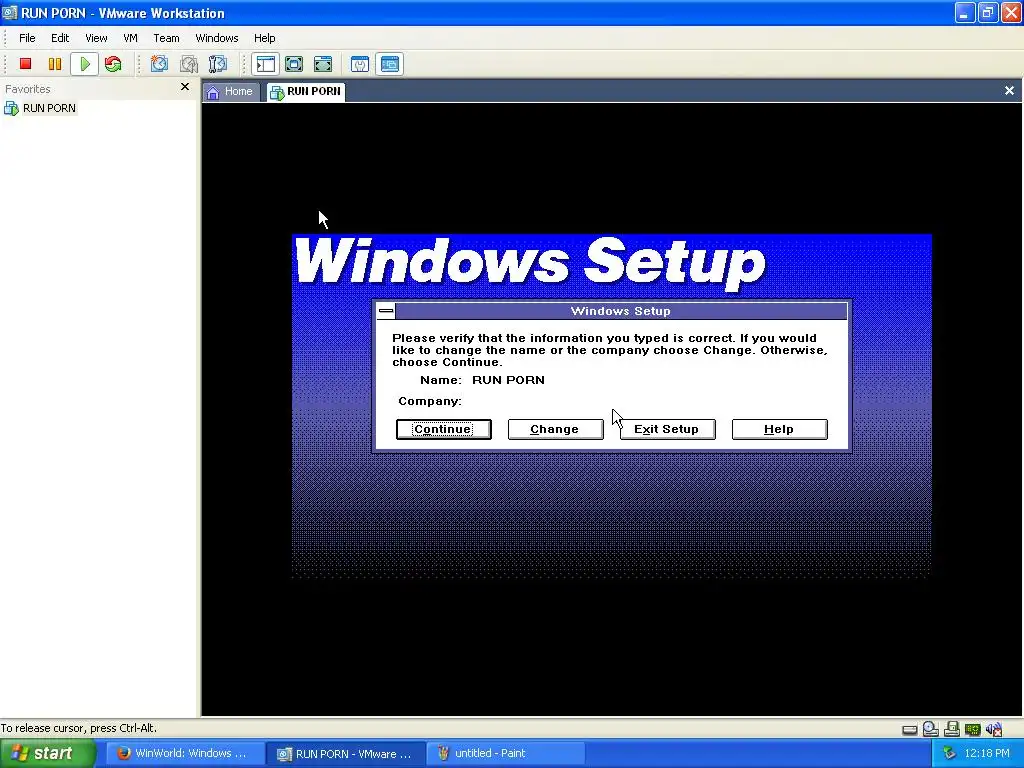Switch to the Home tab
Viewport: 1024px width, 768px height.
pos(230,91)
